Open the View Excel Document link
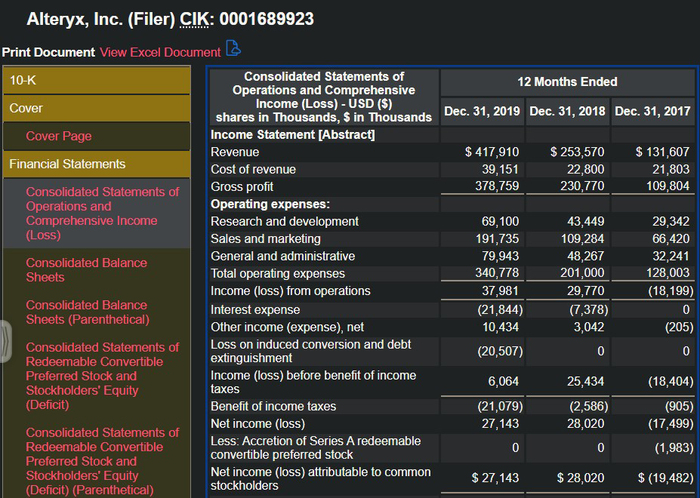 (x=160, y=51)
